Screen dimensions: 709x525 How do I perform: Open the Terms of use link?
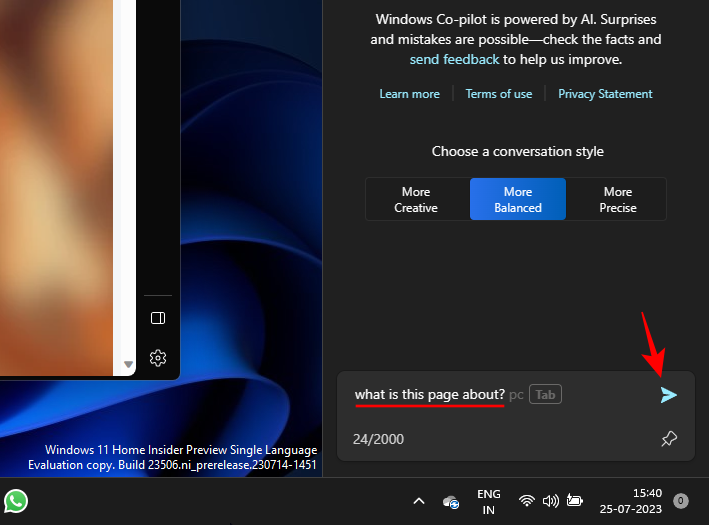pos(499,94)
